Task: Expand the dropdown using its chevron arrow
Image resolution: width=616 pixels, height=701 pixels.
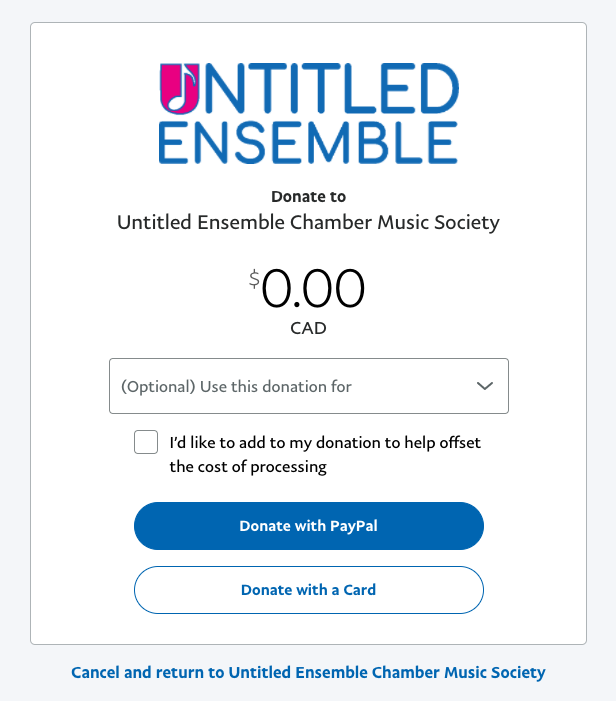Action: 486,386
